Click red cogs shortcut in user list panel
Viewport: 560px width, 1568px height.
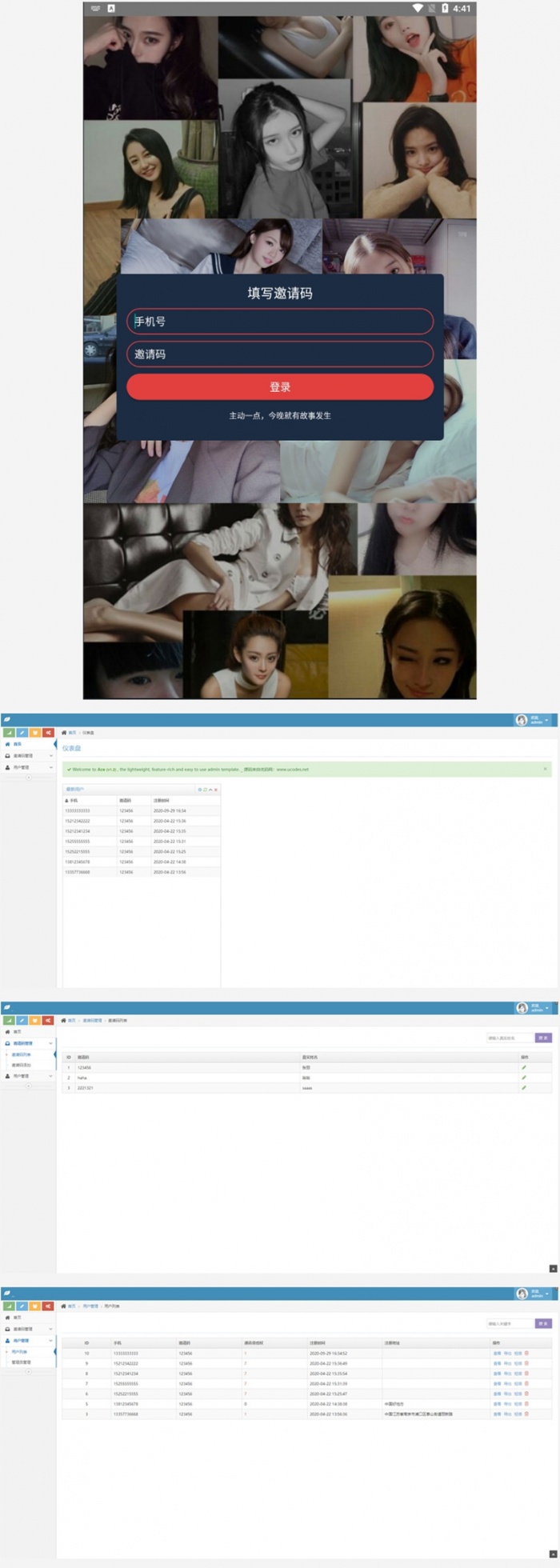tap(48, 1306)
